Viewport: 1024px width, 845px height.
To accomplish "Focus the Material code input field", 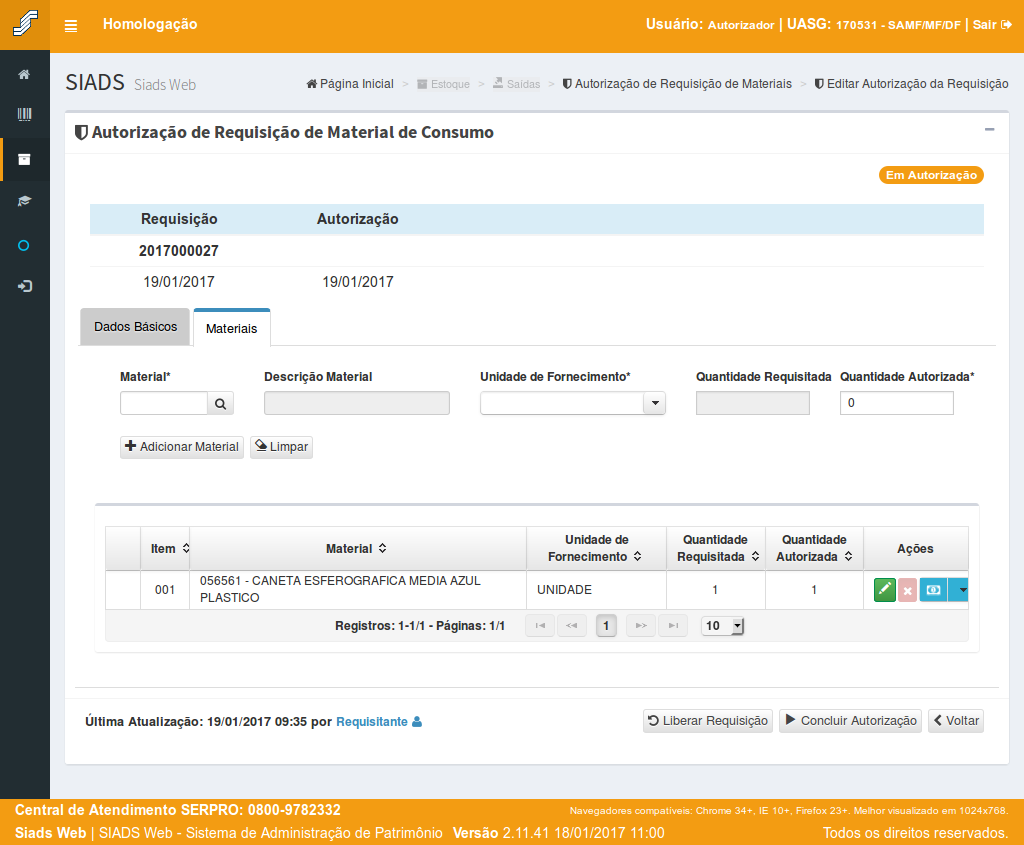I will (x=164, y=403).
